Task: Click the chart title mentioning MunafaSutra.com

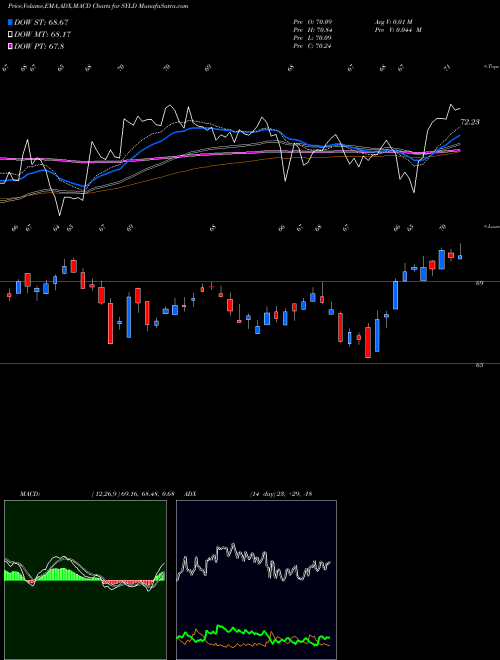Action: (98, 6)
